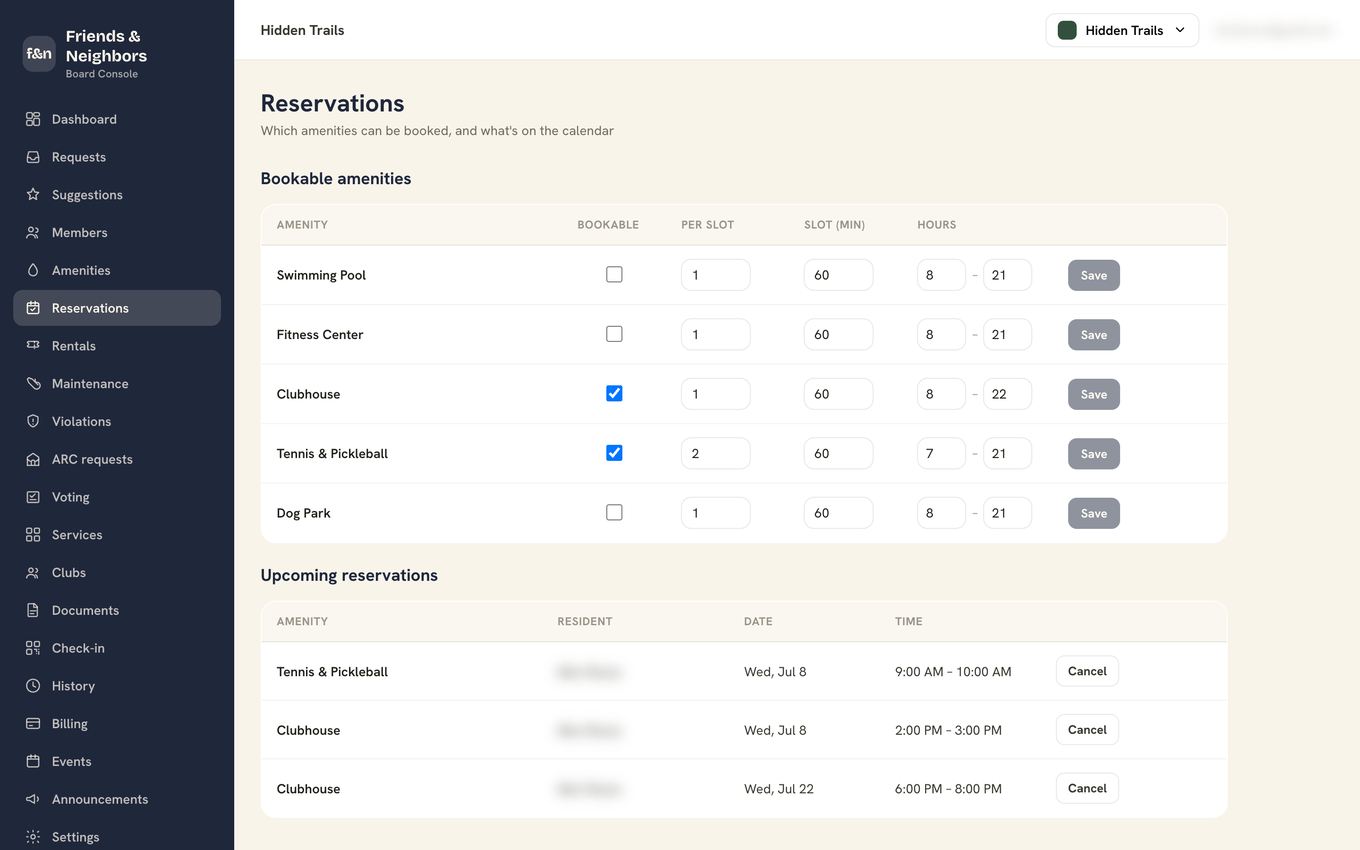Edit Swimming Pool per slot field
1360x850 pixels.
point(716,275)
